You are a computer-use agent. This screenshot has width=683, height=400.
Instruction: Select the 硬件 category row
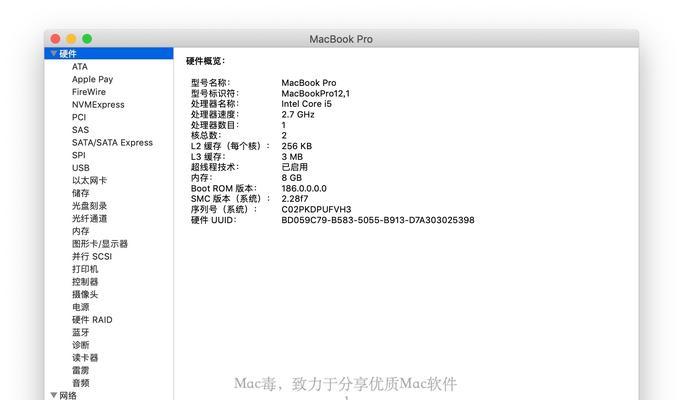109,54
